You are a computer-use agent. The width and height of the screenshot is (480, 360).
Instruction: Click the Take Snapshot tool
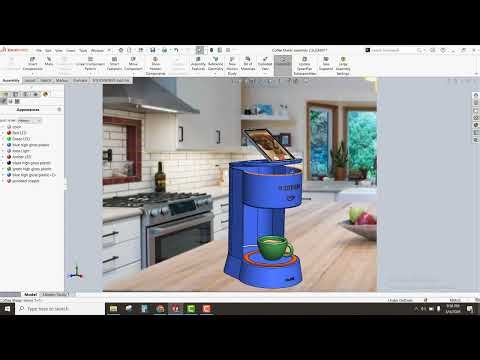coord(326,63)
